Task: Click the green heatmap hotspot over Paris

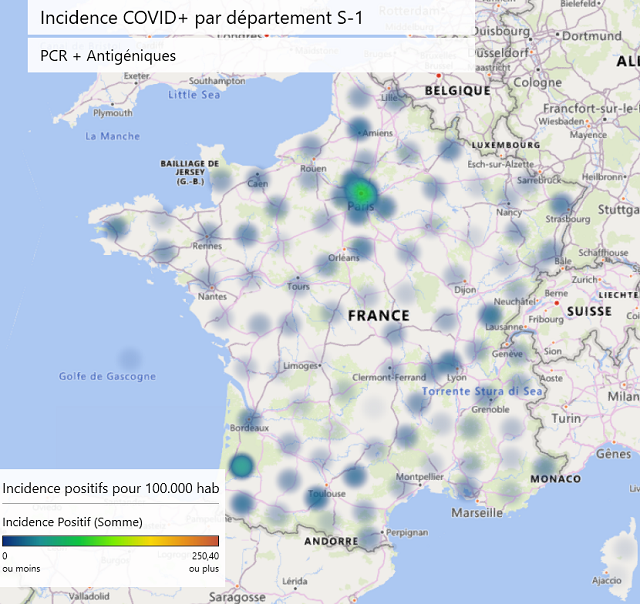Action: click(360, 191)
